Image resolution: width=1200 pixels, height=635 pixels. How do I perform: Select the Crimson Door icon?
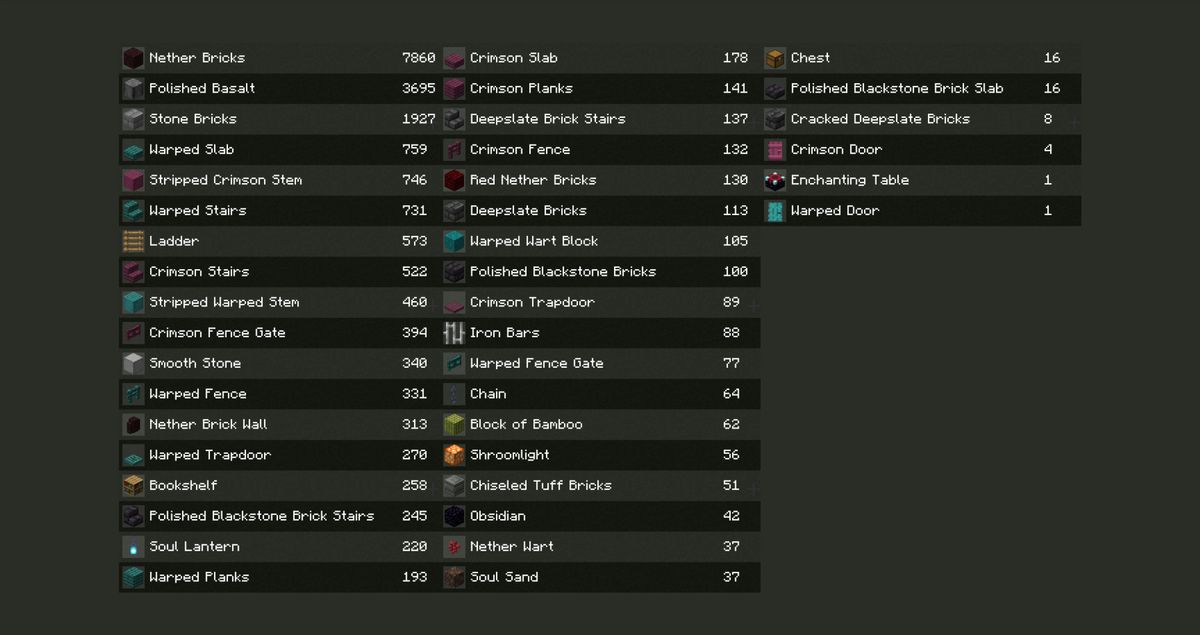coord(775,150)
